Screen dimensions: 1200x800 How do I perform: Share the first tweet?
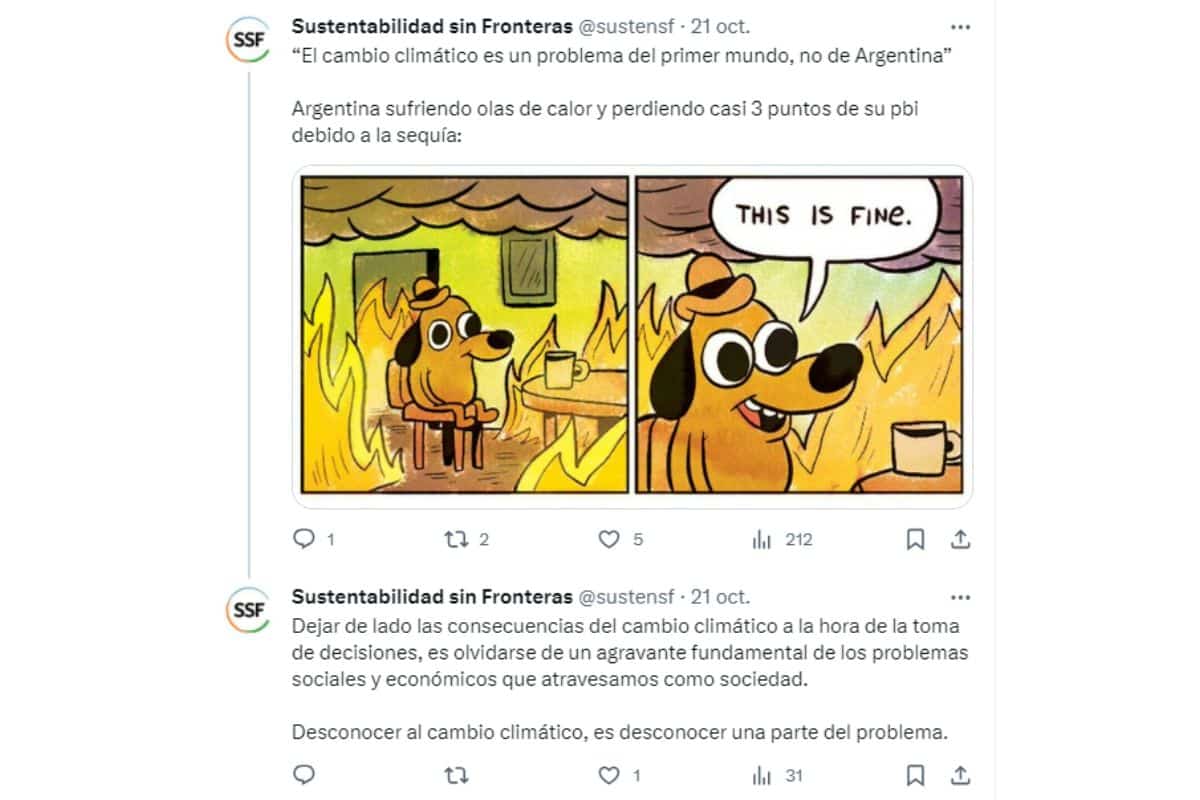pyautogui.click(x=960, y=540)
